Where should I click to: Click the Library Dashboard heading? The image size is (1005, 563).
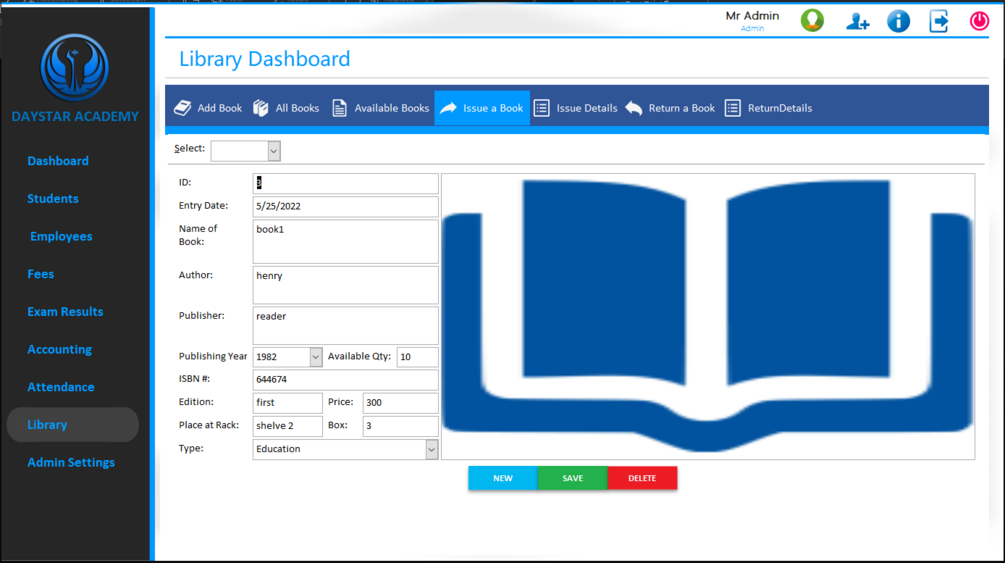click(264, 59)
